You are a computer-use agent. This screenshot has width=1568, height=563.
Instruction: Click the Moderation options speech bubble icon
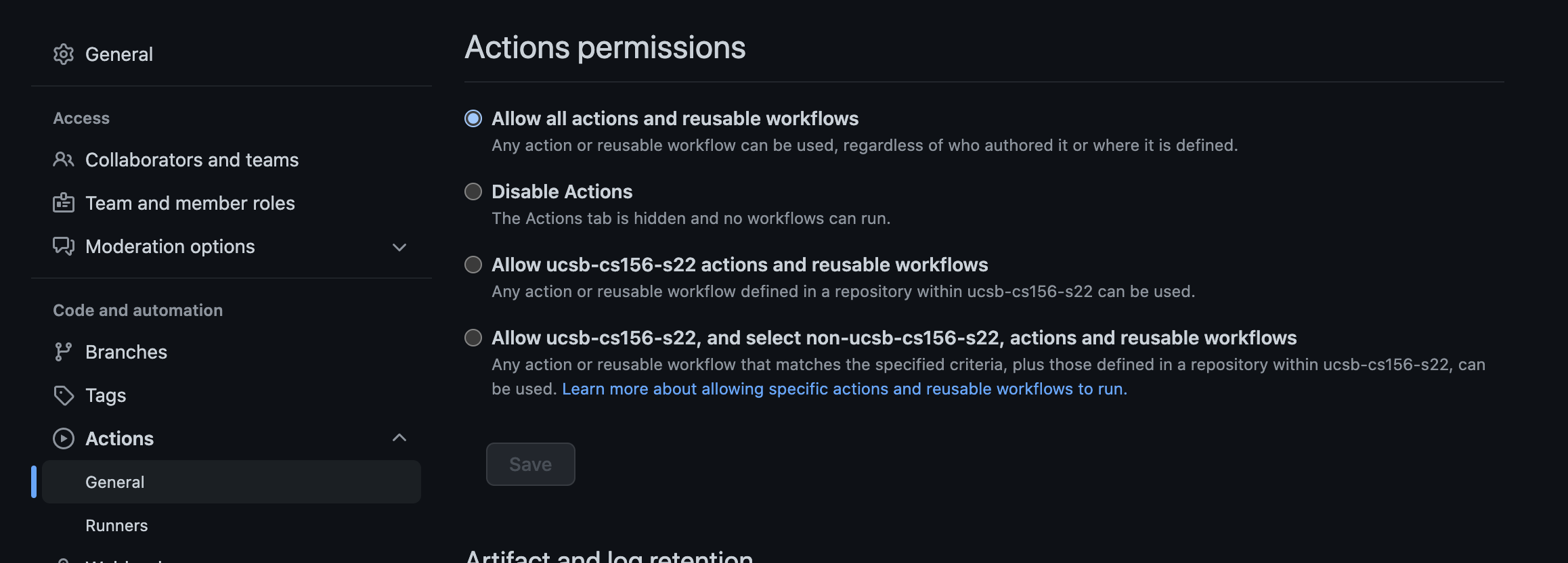pos(64,246)
